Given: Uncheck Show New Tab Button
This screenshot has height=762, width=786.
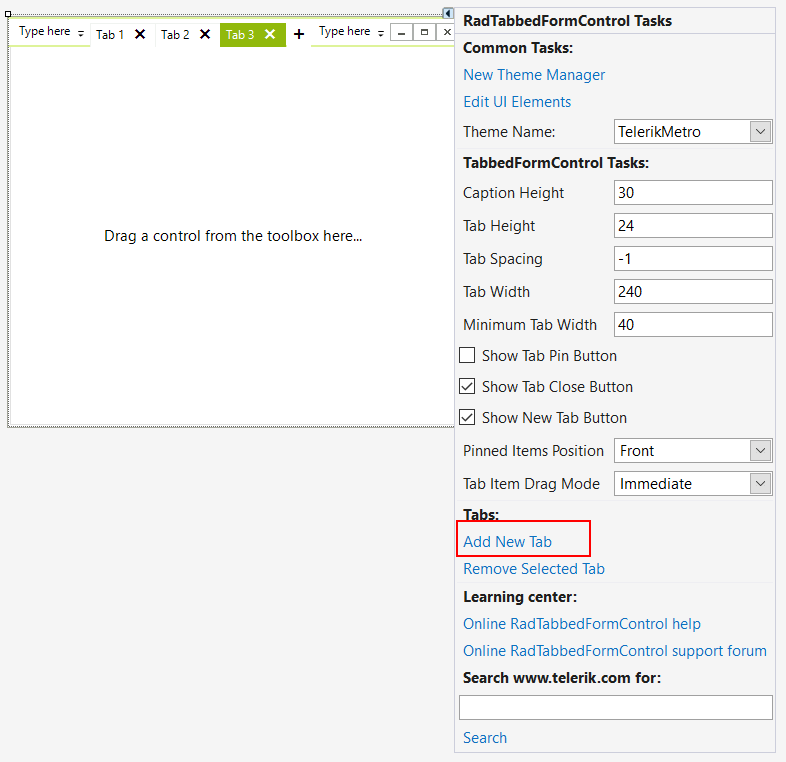Looking at the screenshot, I should 467,418.
